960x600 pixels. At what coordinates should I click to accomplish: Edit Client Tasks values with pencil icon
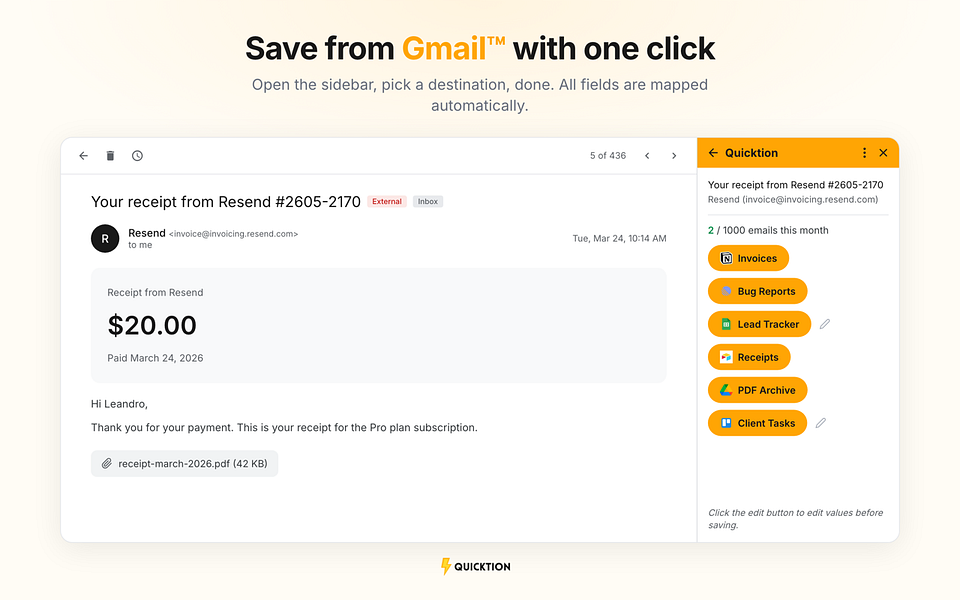820,423
